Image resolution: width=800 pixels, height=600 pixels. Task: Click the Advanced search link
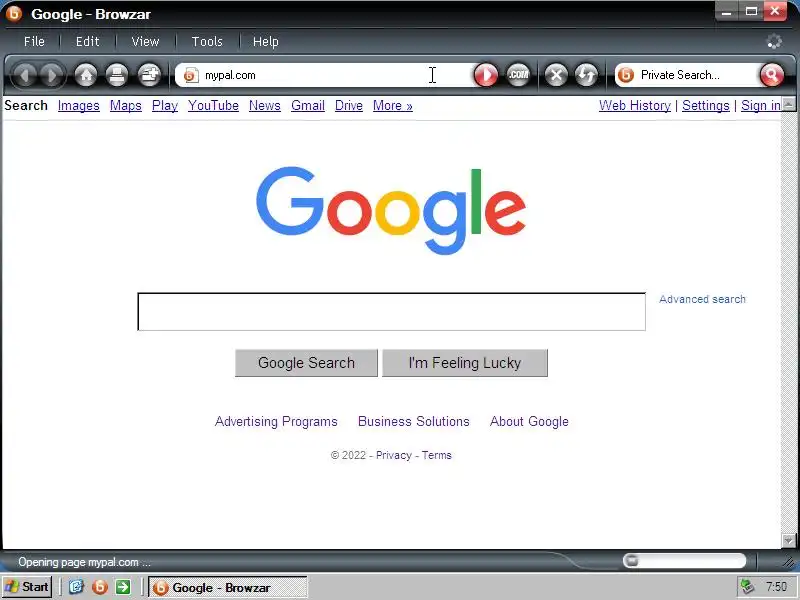[x=702, y=299]
